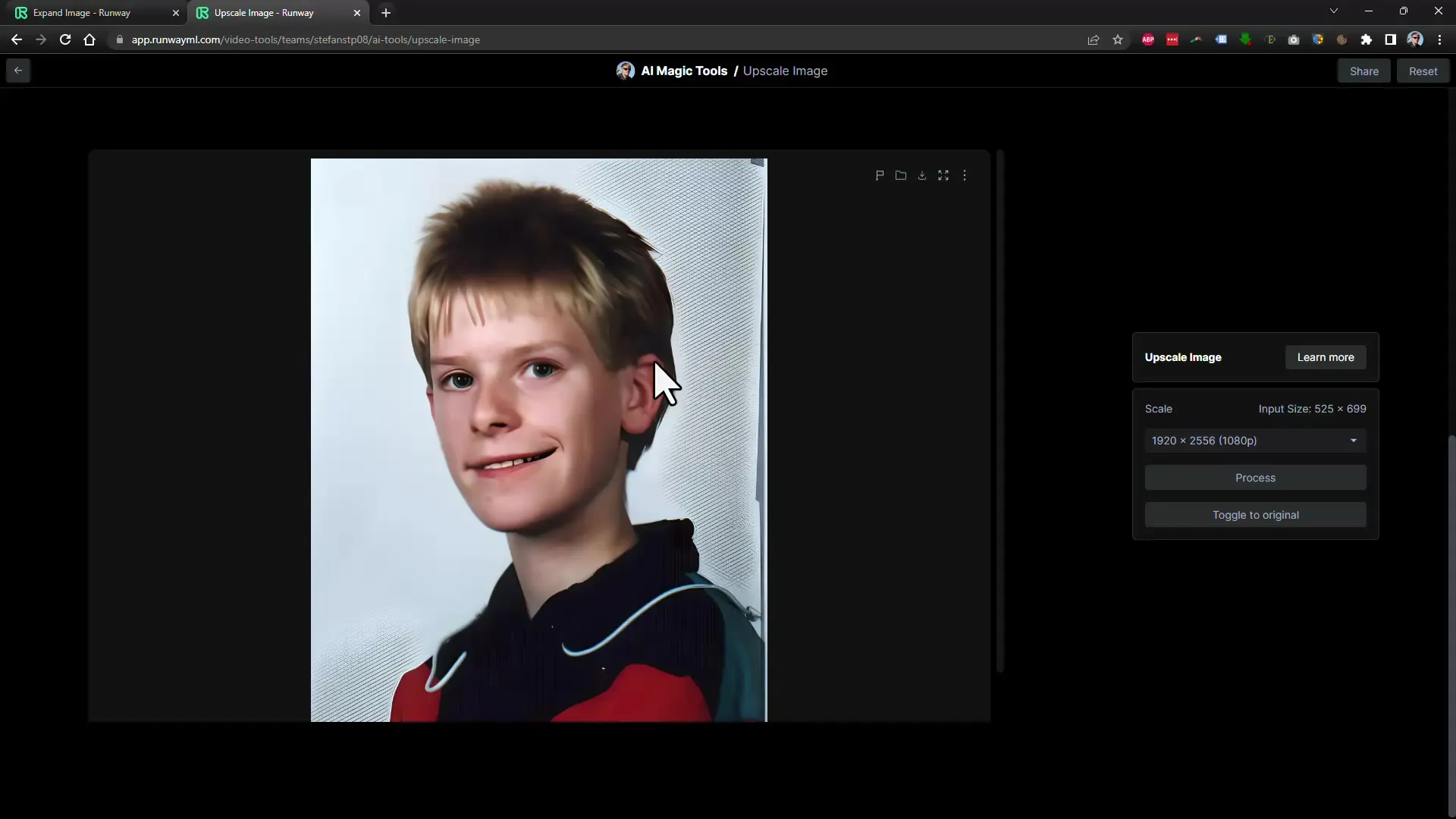The width and height of the screenshot is (1456, 819).
Task: Open the 1920x2556 resolution selector
Action: click(1255, 440)
